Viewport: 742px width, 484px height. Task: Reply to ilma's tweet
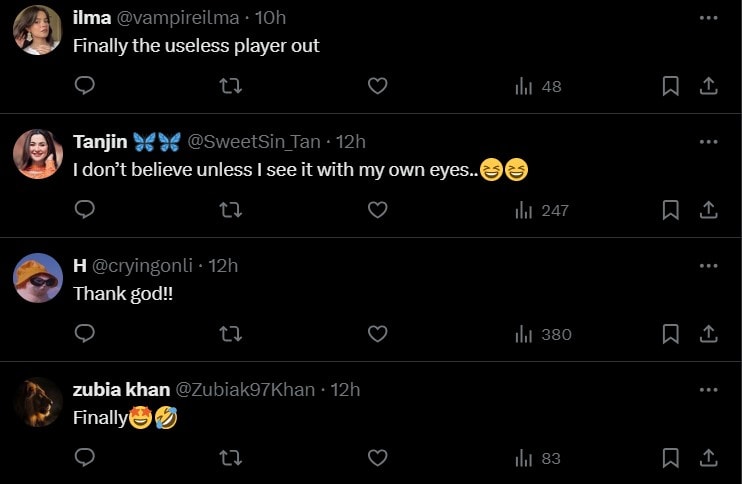coord(85,86)
